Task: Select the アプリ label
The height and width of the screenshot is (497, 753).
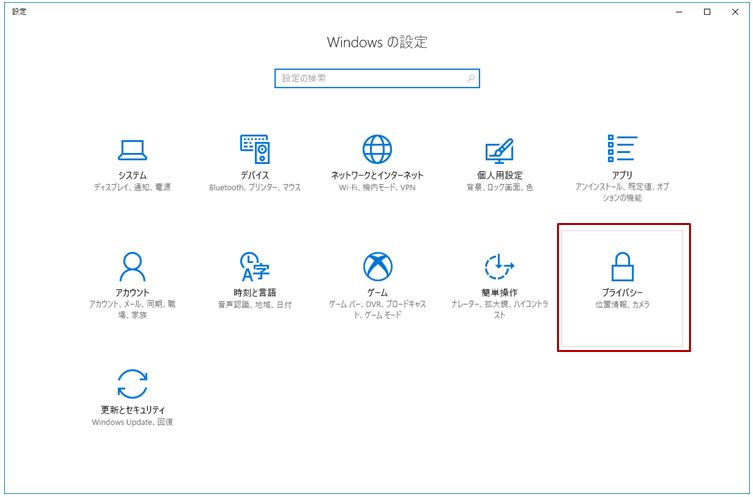Action: pos(622,175)
